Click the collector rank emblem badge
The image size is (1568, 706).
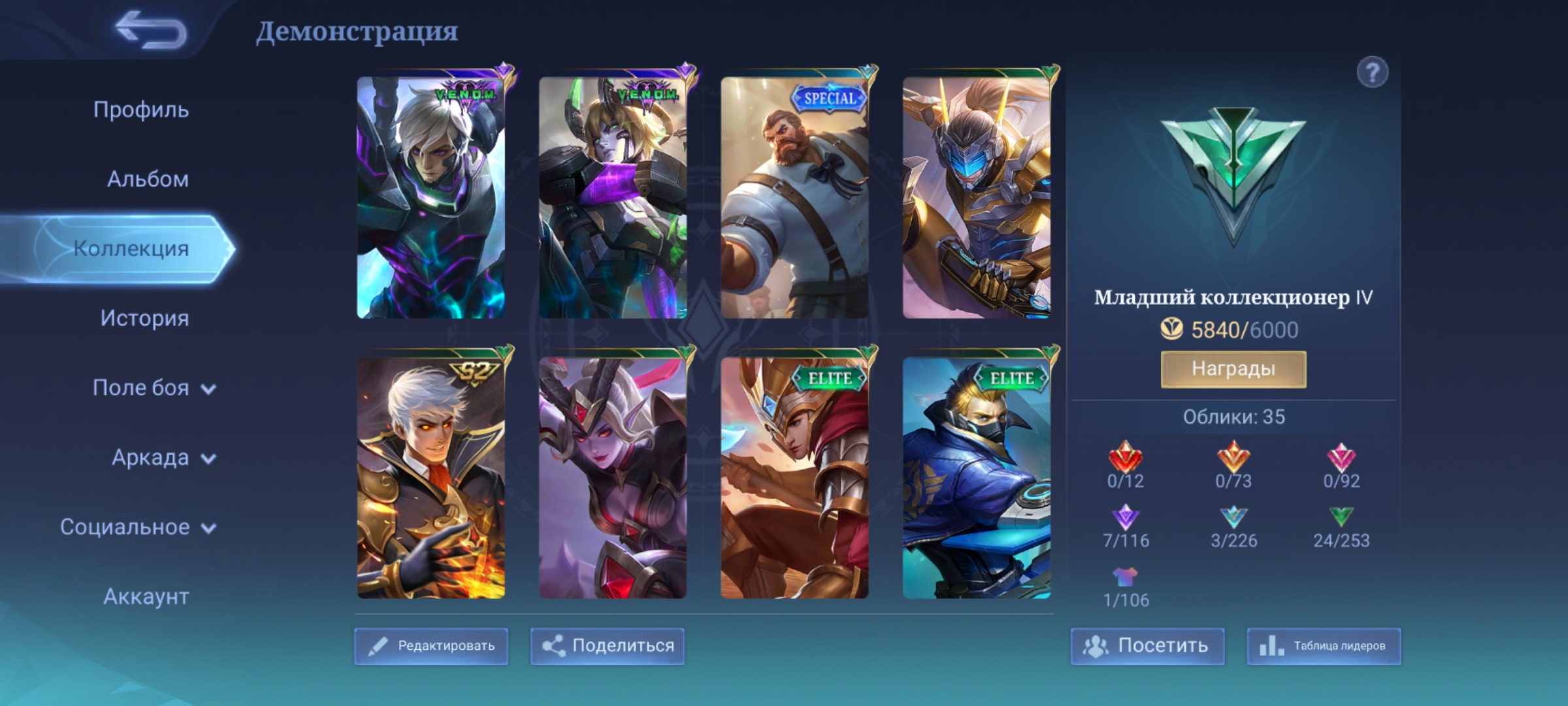coord(1233,176)
